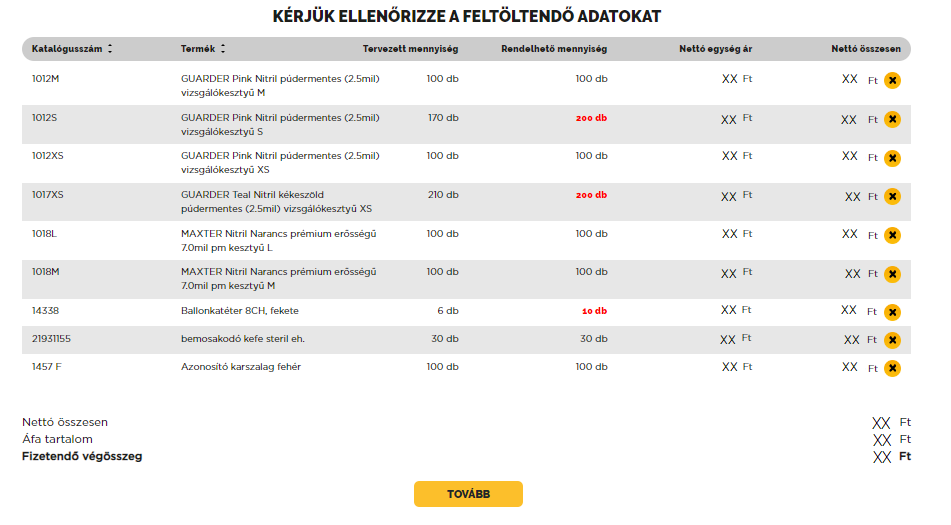Click the Fizetendő végösszeg label
951x525 pixels.
(82, 457)
